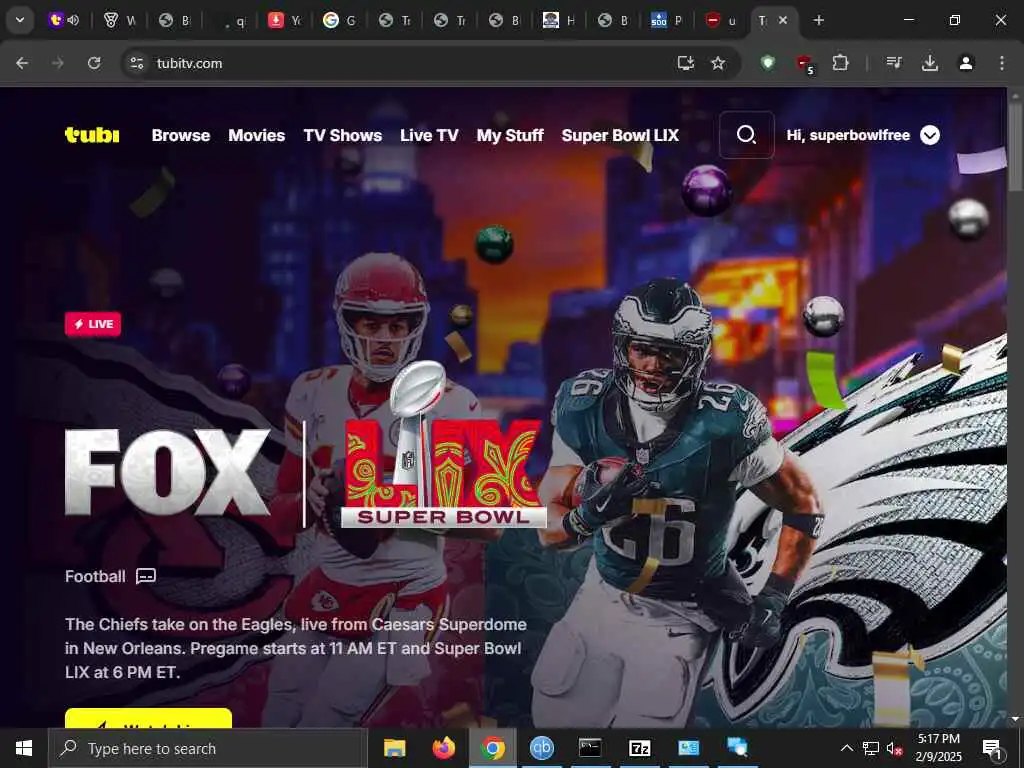Image resolution: width=1024 pixels, height=768 pixels.
Task: Open qBittorrent from taskbar
Action: tap(541, 748)
